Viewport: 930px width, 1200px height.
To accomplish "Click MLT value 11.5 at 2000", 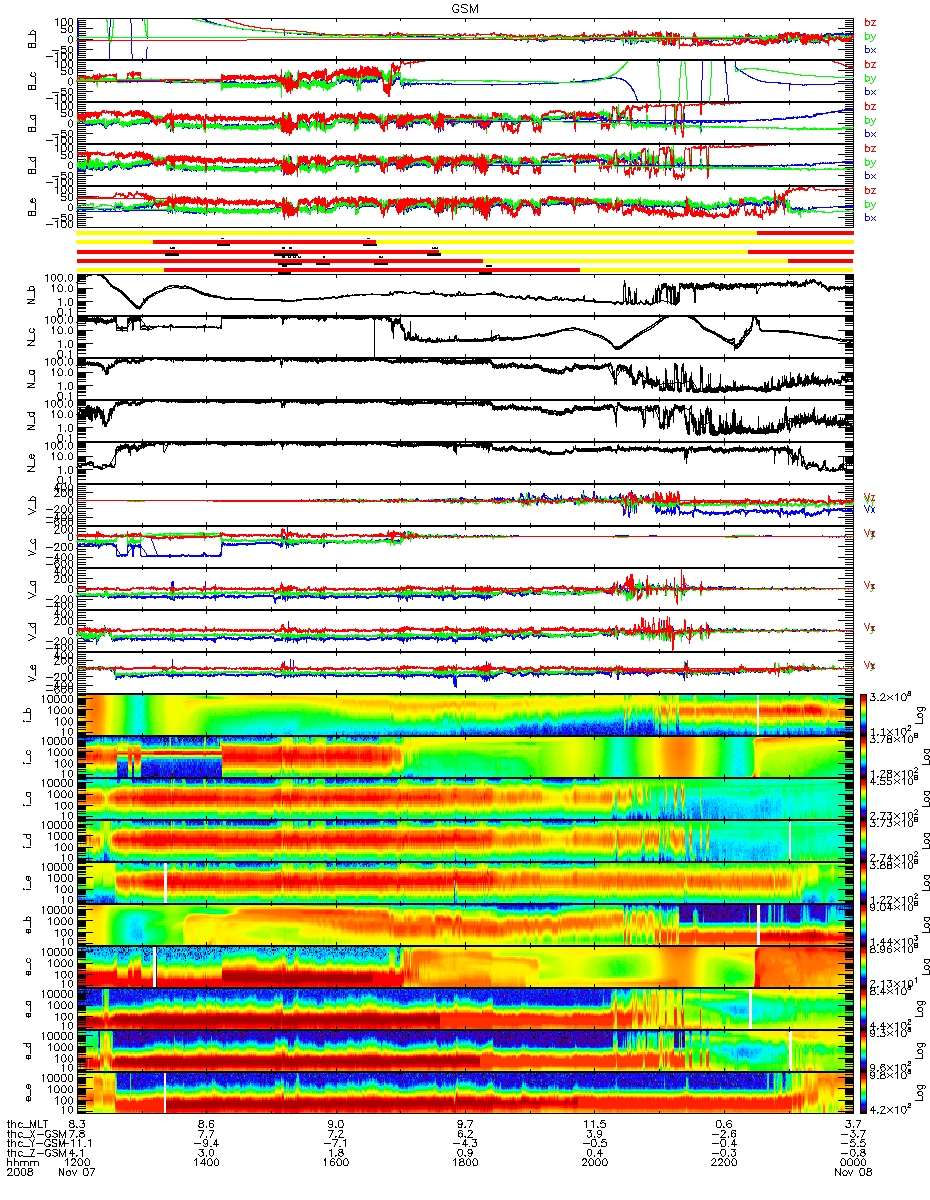I will 596,1124.
